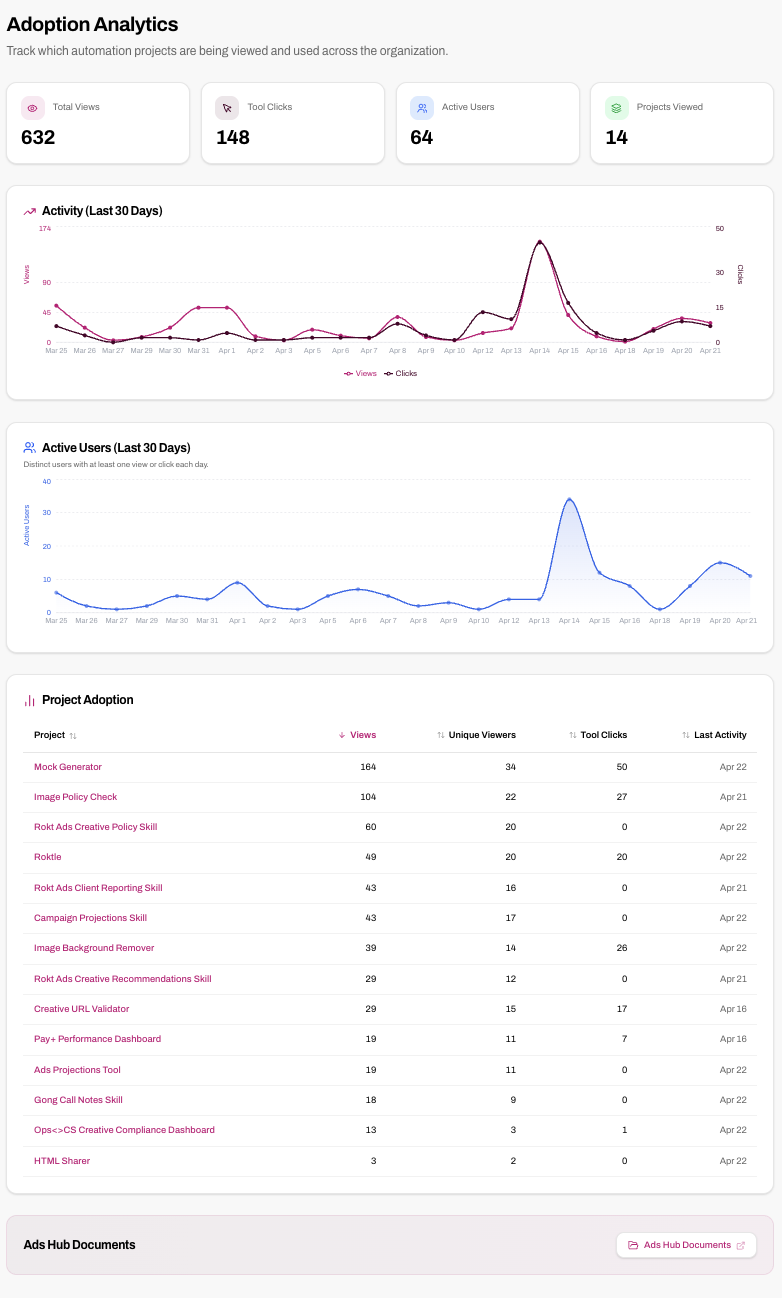Click Mar 25 label on Activity chart axis
The width and height of the screenshot is (782, 1298).
[x=56, y=351]
